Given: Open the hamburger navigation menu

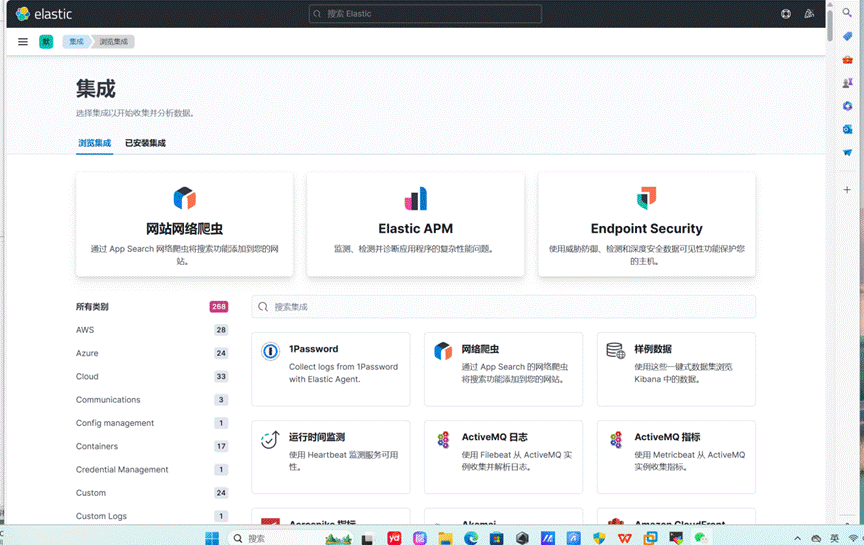Looking at the screenshot, I should click(23, 41).
